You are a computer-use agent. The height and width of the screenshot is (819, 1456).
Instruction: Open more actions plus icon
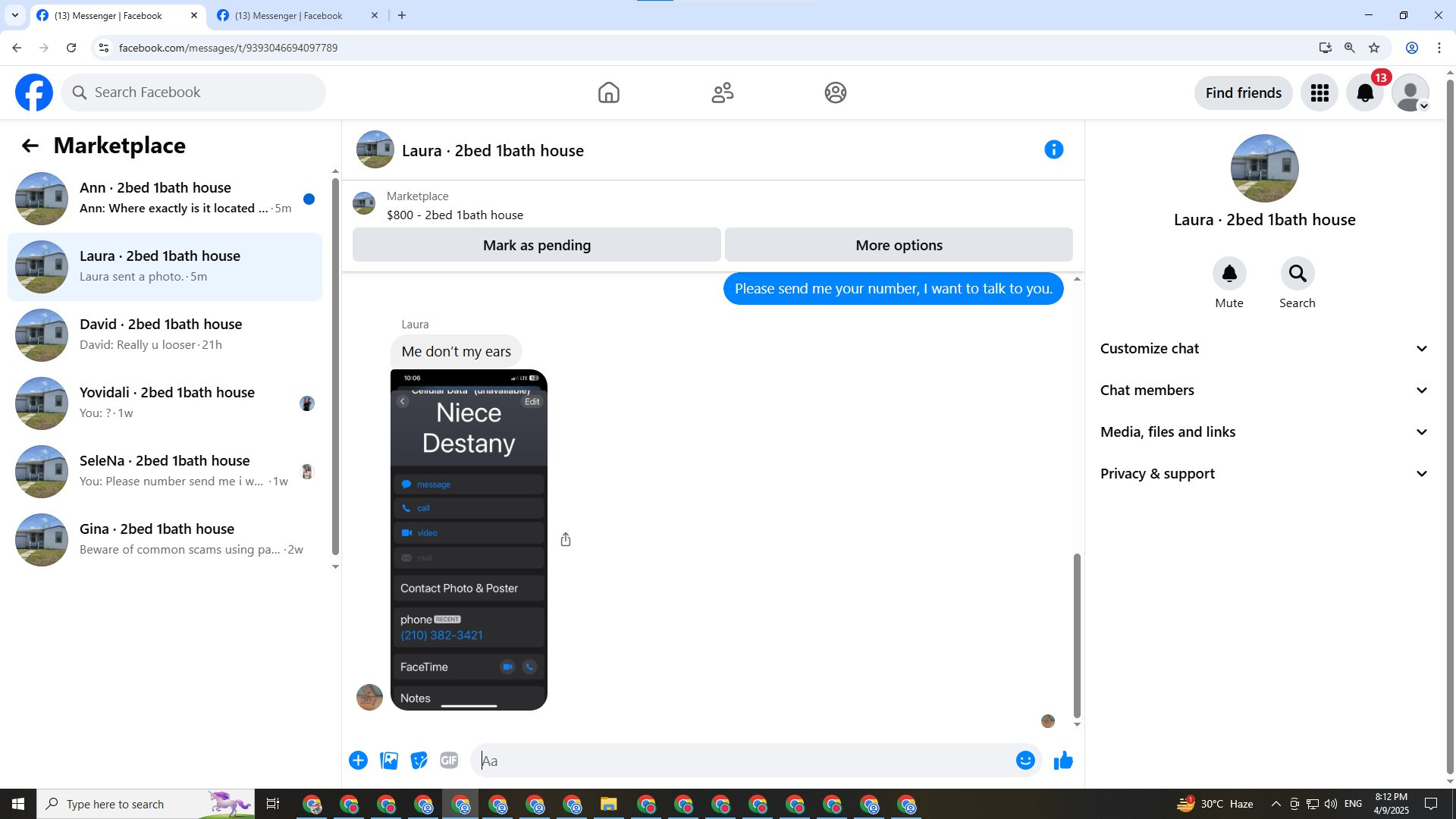tap(358, 761)
